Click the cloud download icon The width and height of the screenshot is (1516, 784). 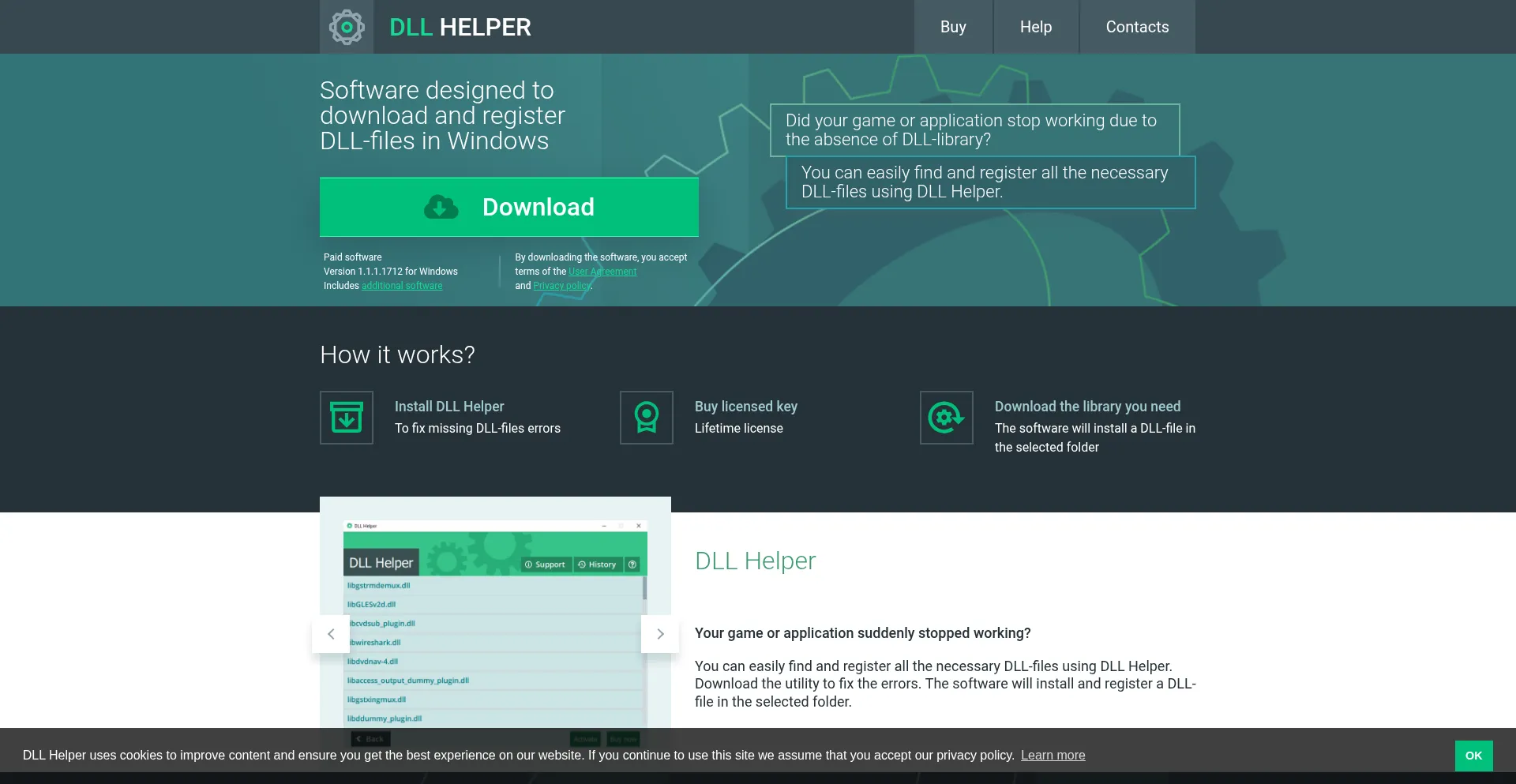(x=441, y=207)
